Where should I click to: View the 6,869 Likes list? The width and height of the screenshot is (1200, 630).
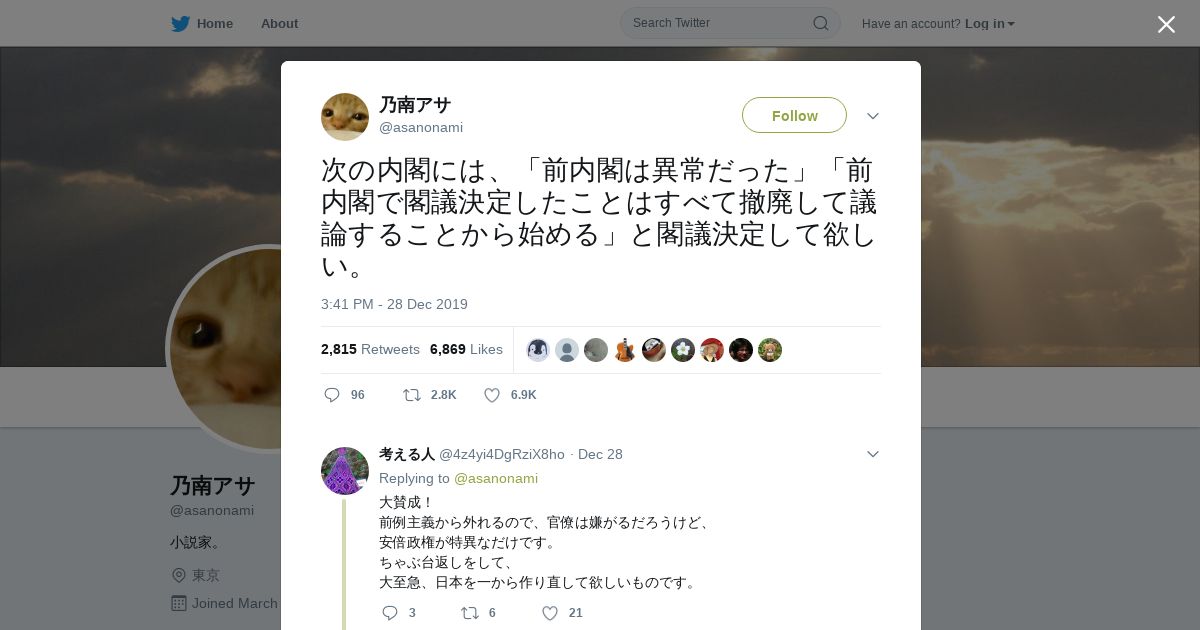coord(466,349)
